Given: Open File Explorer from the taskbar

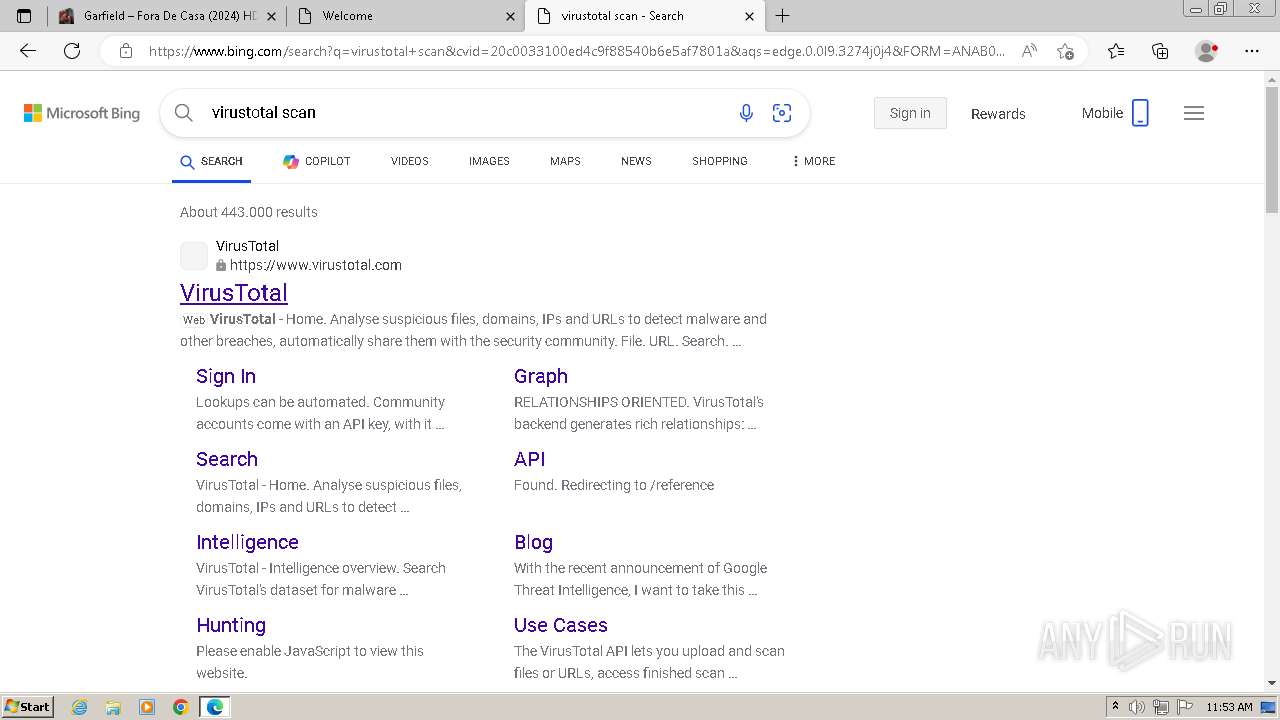Looking at the screenshot, I should pyautogui.click(x=113, y=707).
